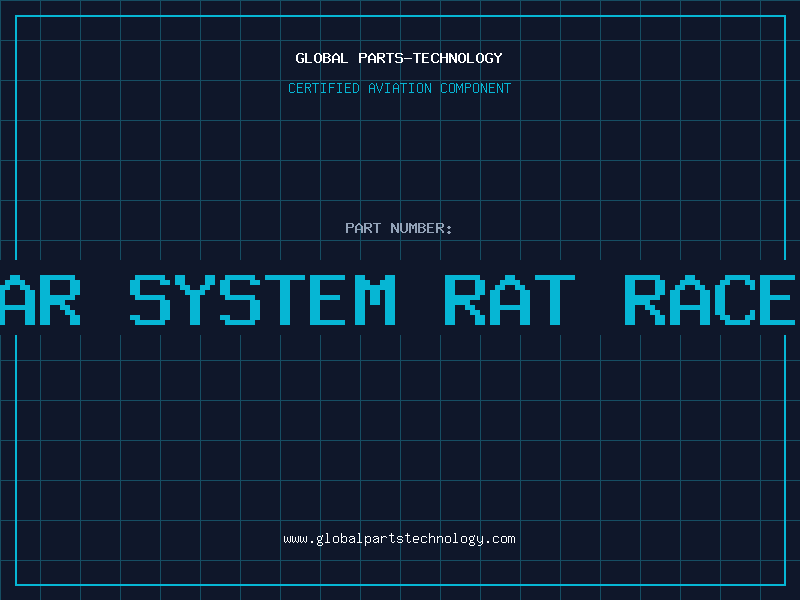Click the word SYSTEM in the scrolling banner

263,300
